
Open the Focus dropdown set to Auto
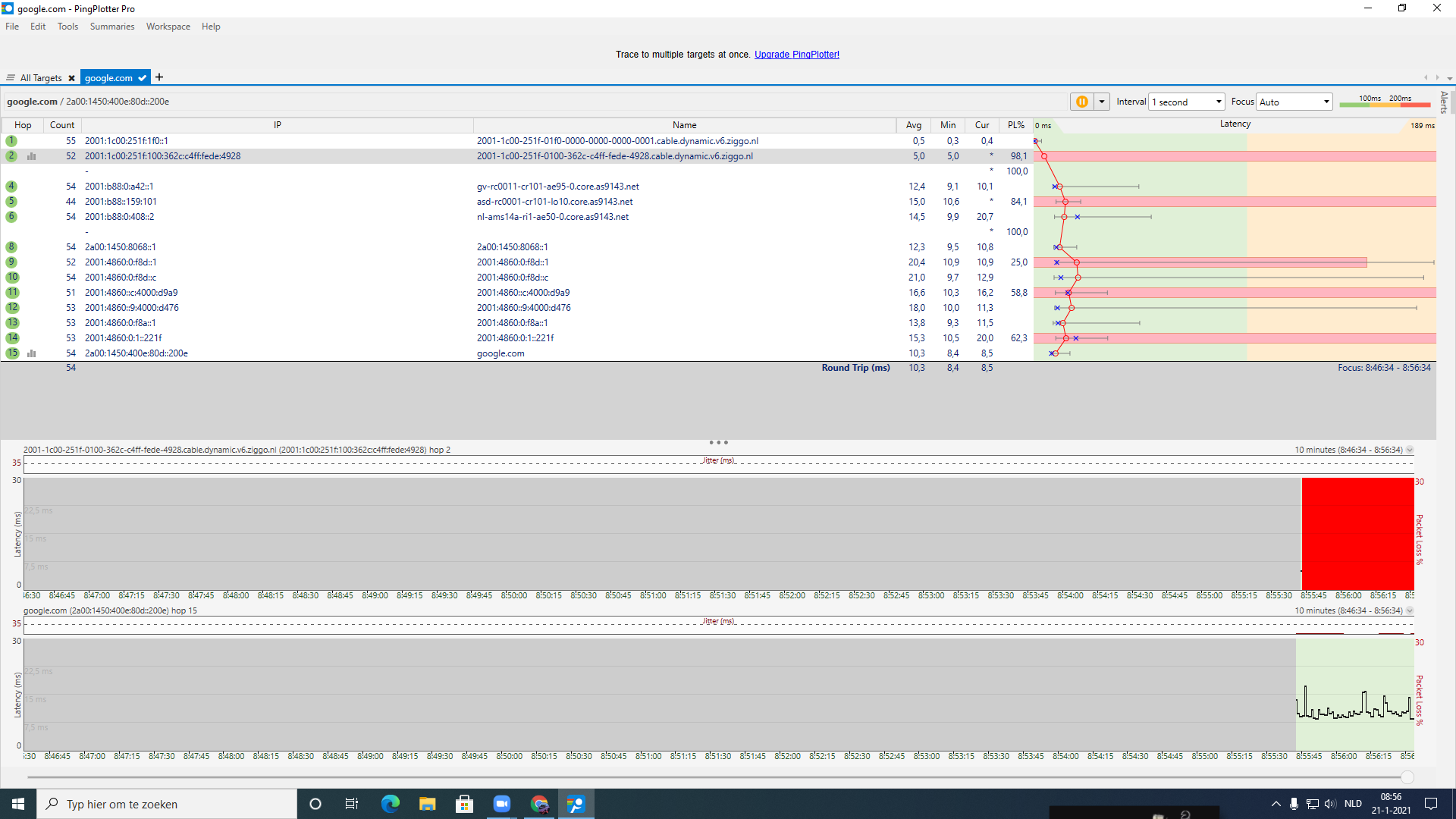1294,102
